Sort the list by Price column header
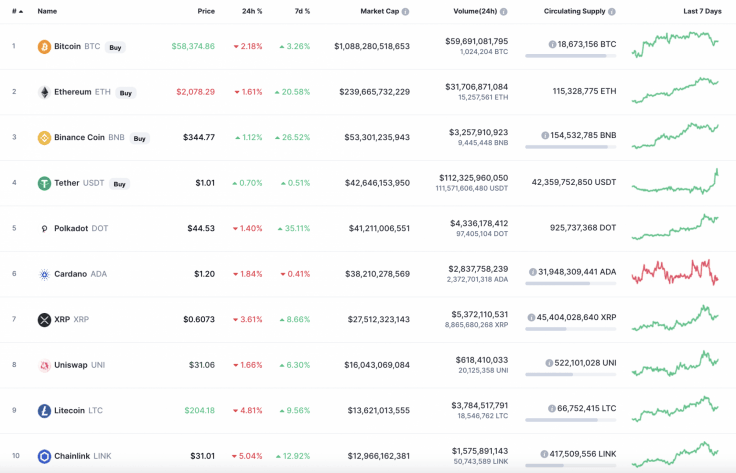 [x=206, y=11]
